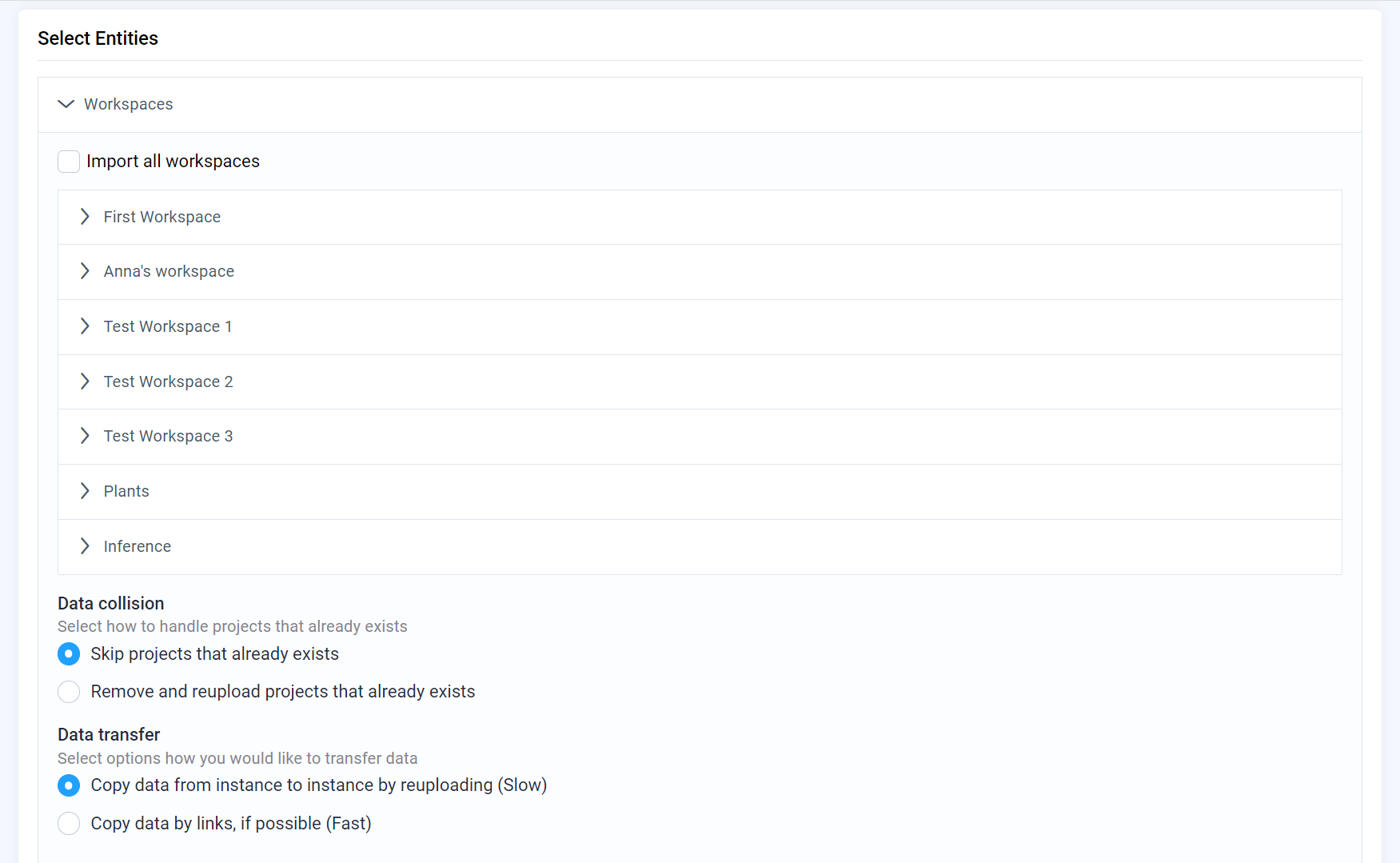Expand the Inference workspace
The width and height of the screenshot is (1400, 863).
click(x=85, y=546)
